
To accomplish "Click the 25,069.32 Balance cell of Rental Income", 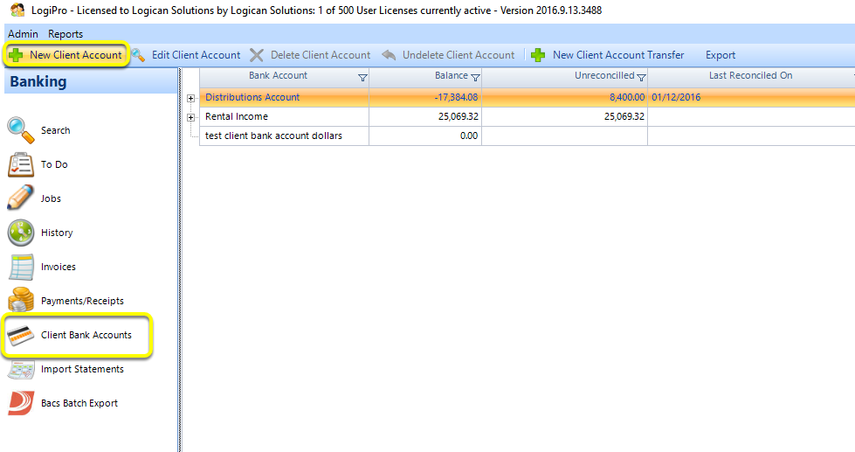I will coord(425,117).
